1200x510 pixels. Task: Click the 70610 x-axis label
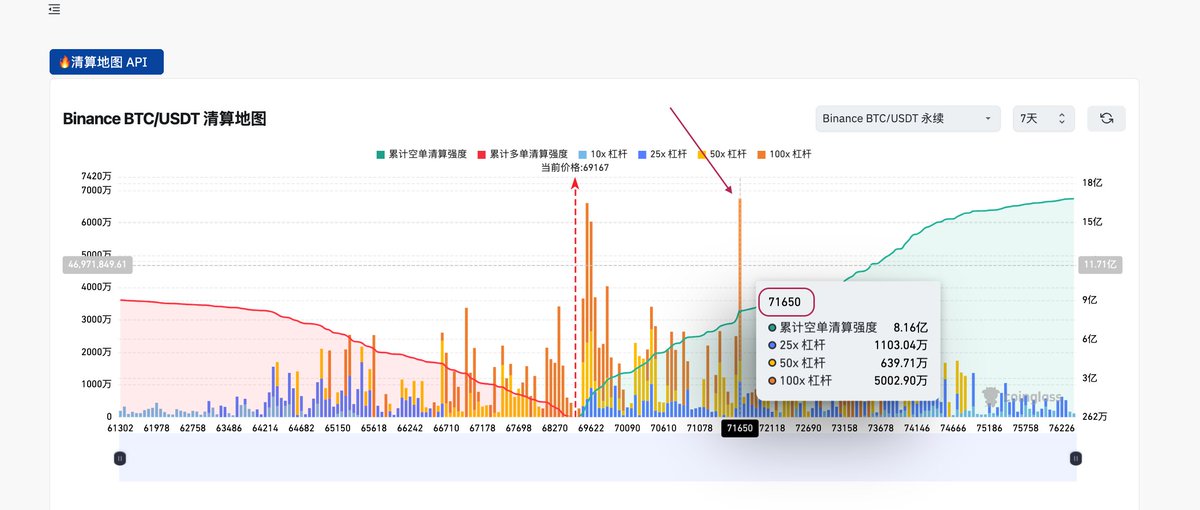663,428
